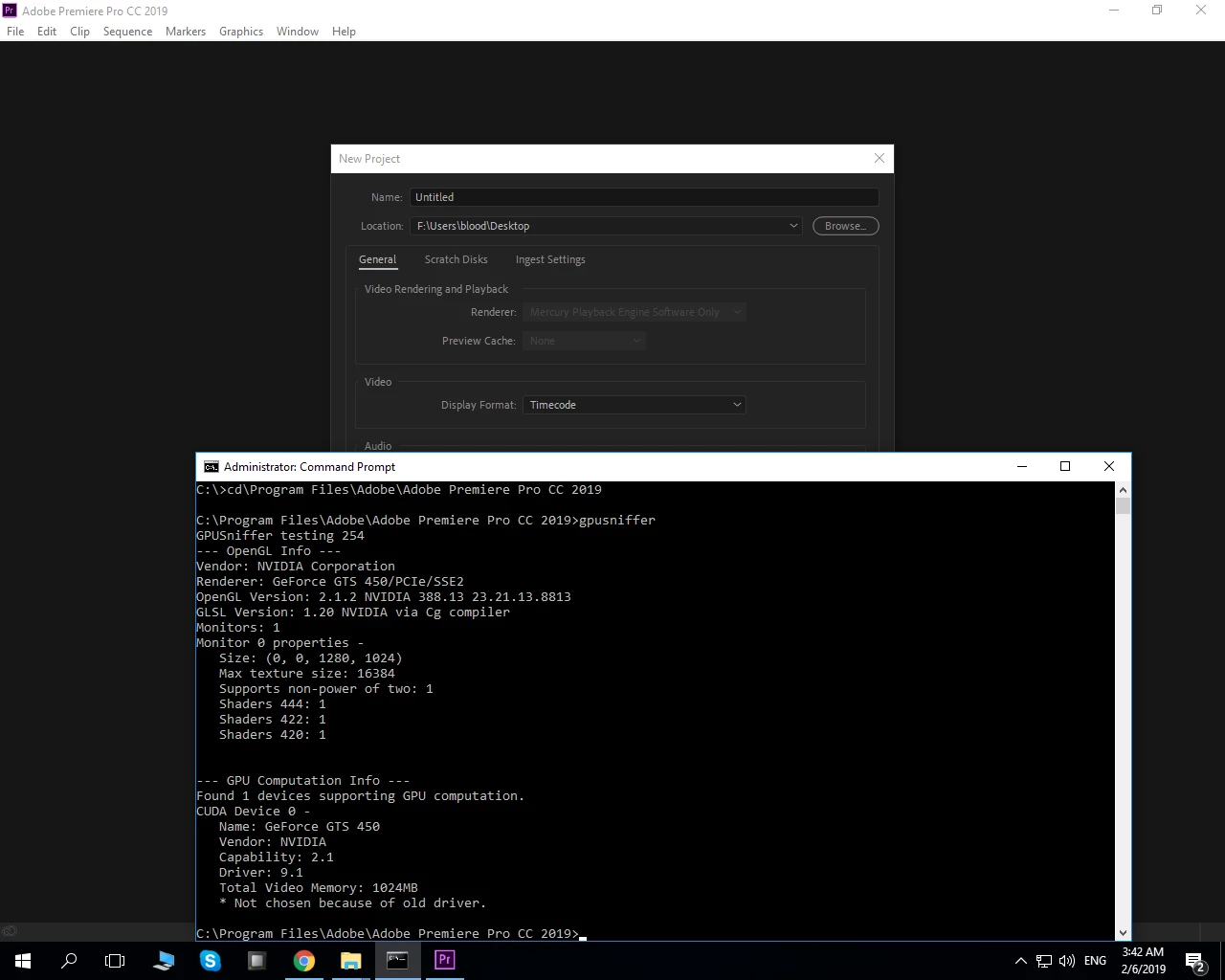Open the Graphics menu

coord(241,32)
